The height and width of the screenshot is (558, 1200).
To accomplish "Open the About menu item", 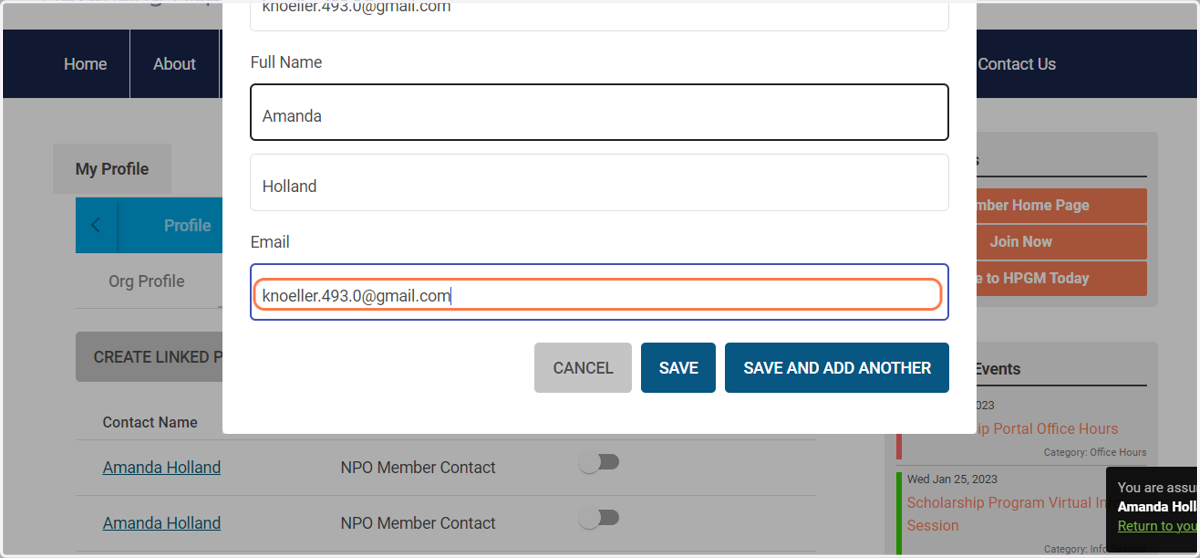I will point(174,64).
